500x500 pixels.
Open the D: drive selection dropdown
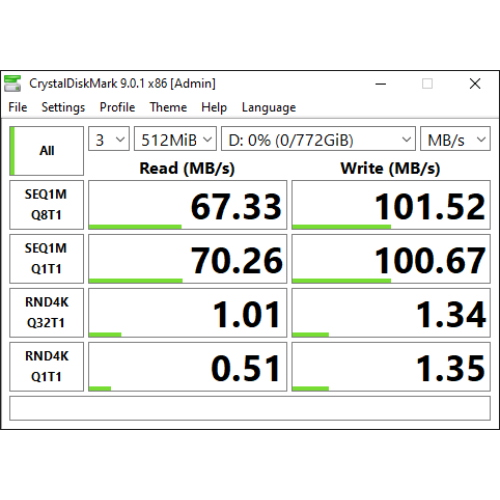tap(318, 139)
